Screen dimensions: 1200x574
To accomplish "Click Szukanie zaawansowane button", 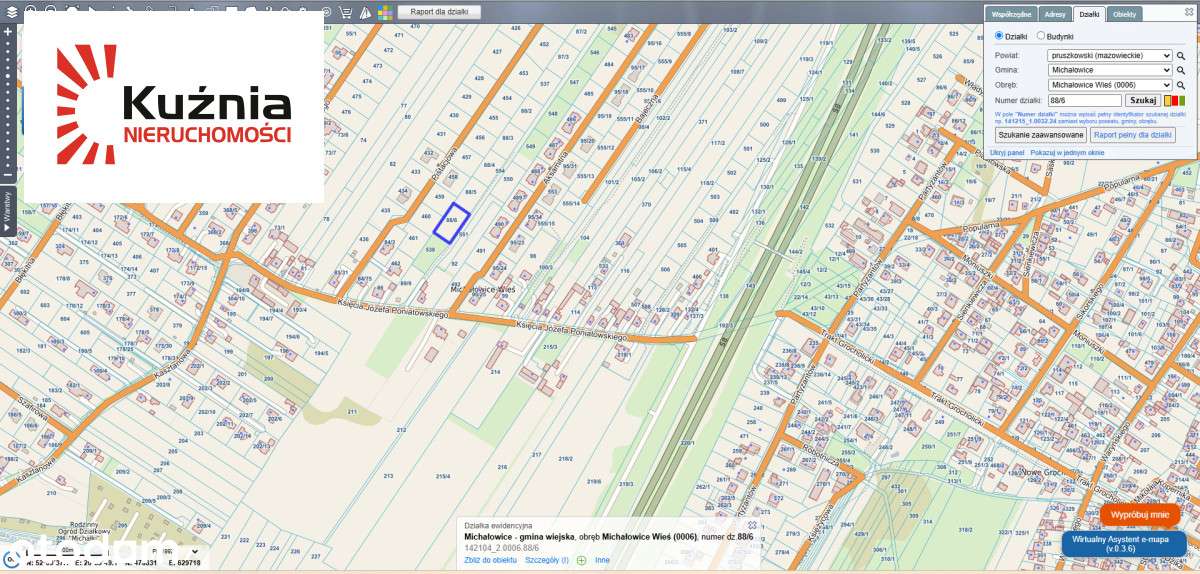I will pos(1040,134).
